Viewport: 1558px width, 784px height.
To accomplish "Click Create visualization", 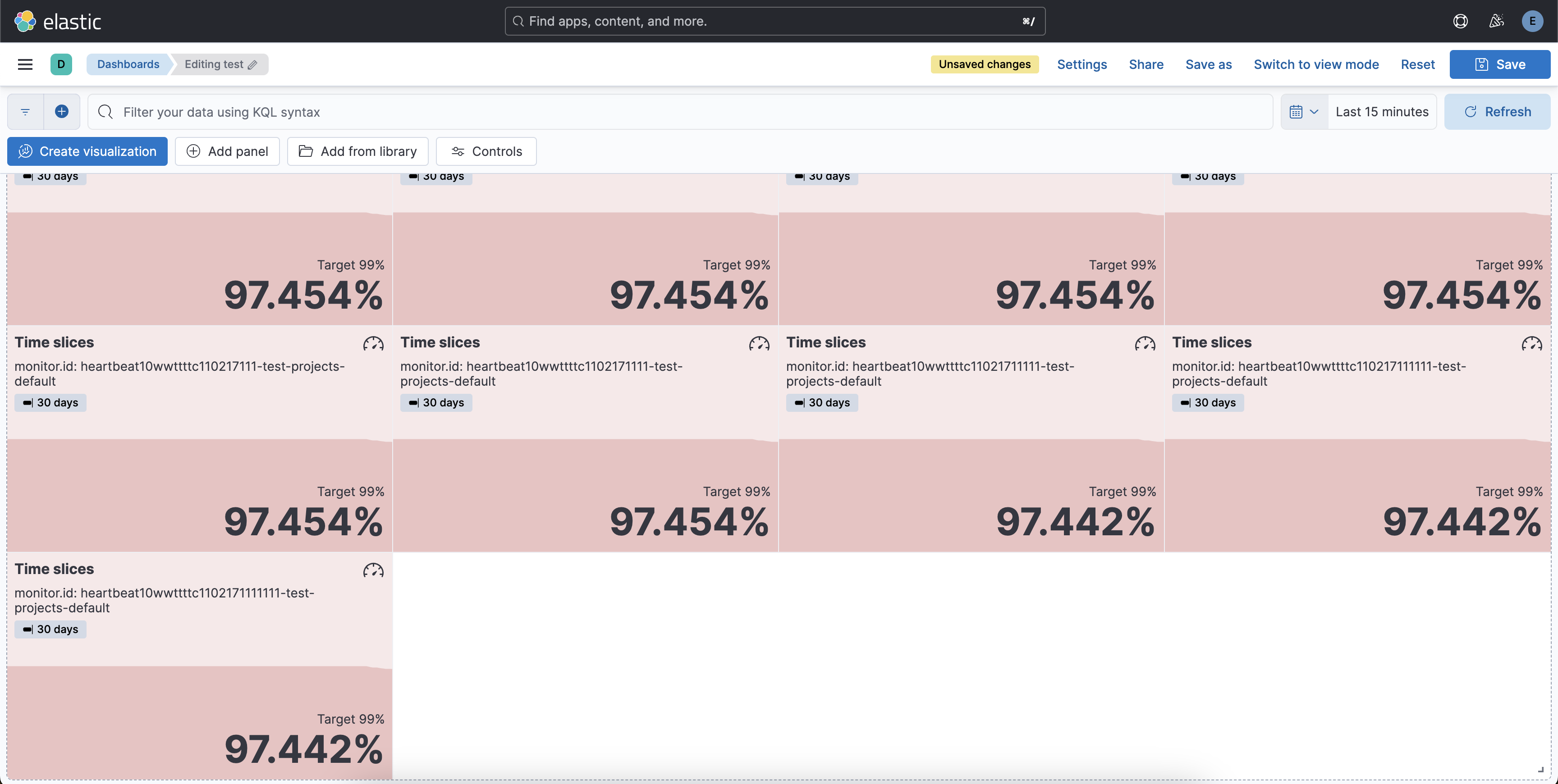I will tap(87, 151).
